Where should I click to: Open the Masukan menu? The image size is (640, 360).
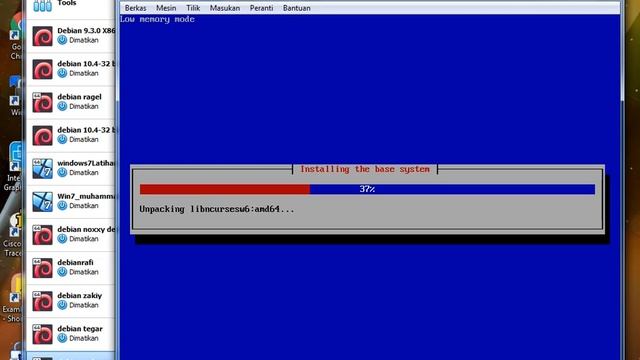(x=225, y=8)
